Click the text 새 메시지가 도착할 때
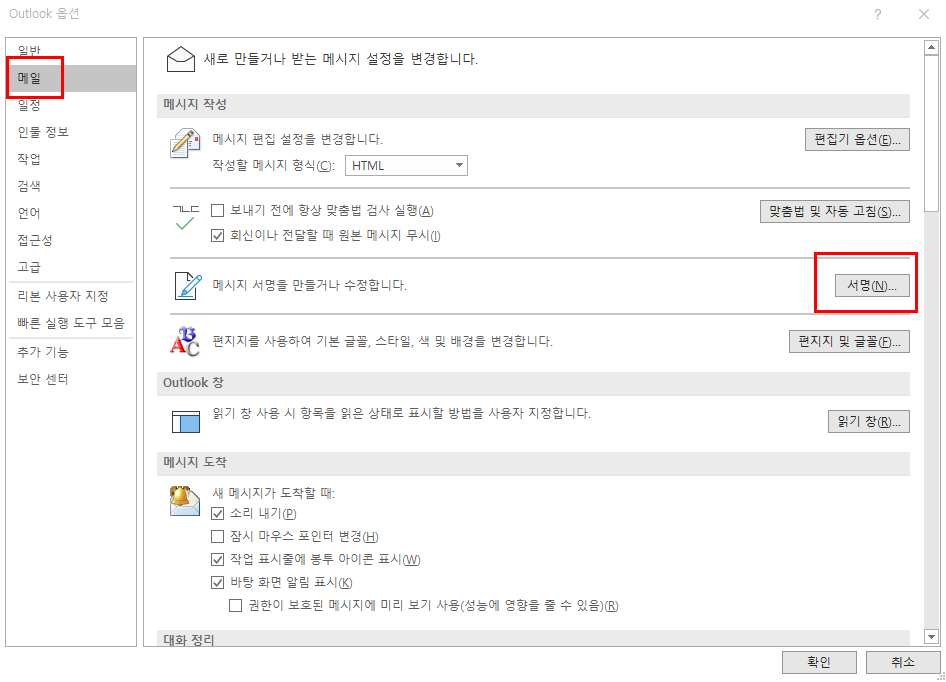946x682 pixels. tap(273, 493)
